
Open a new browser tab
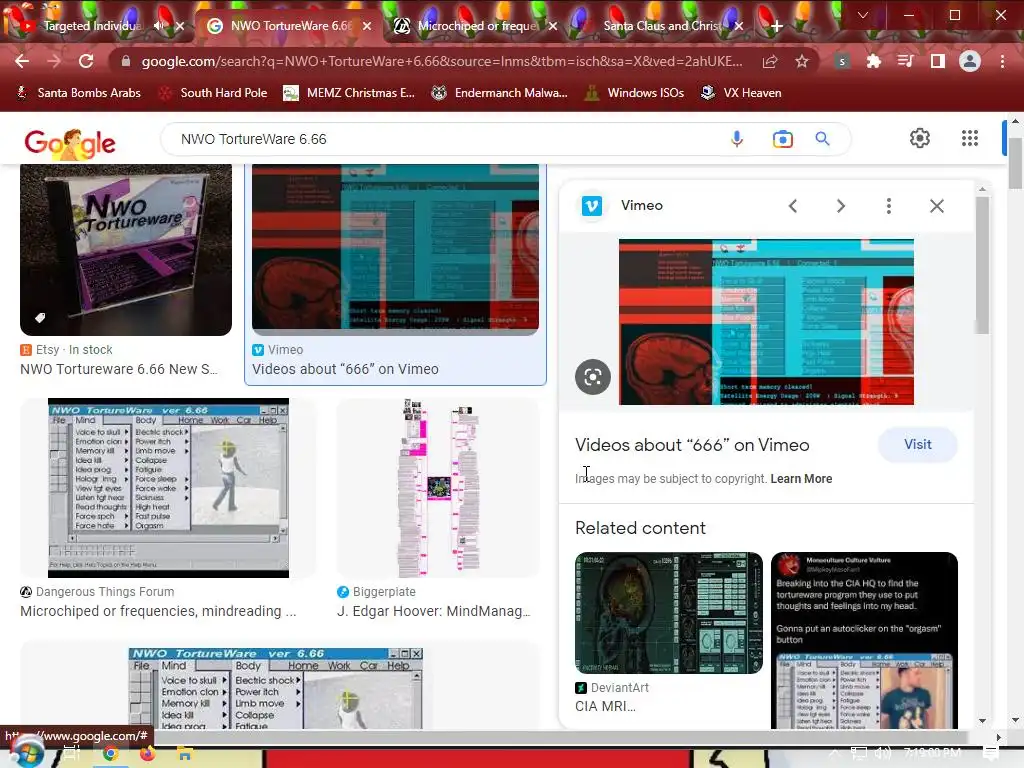click(x=776, y=26)
